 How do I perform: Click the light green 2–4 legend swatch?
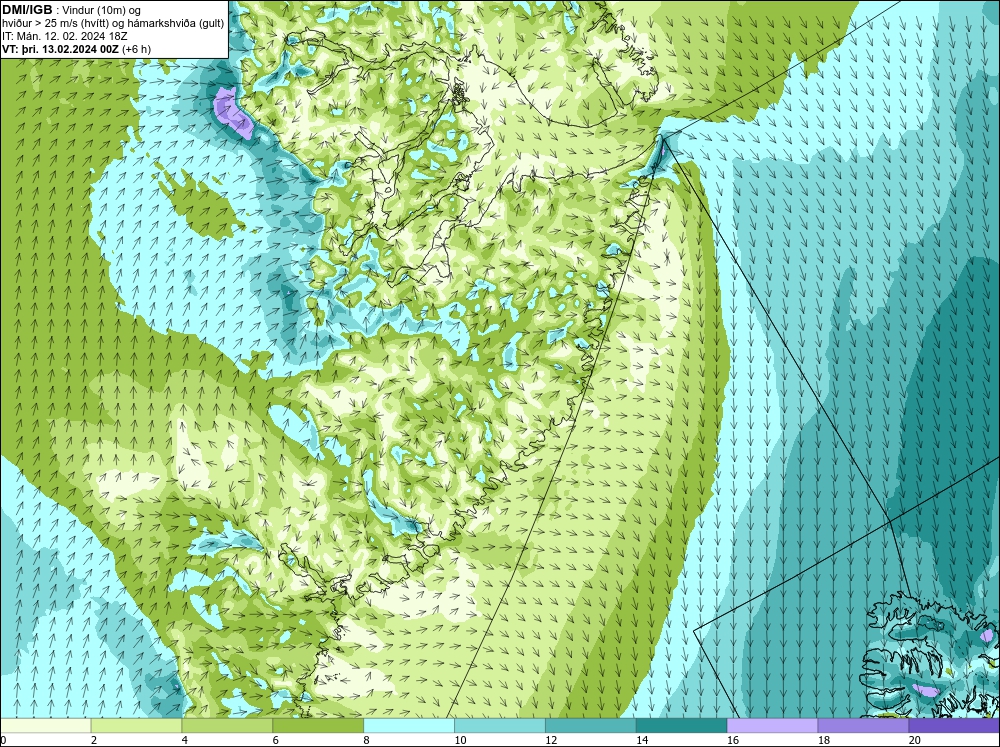point(136,725)
